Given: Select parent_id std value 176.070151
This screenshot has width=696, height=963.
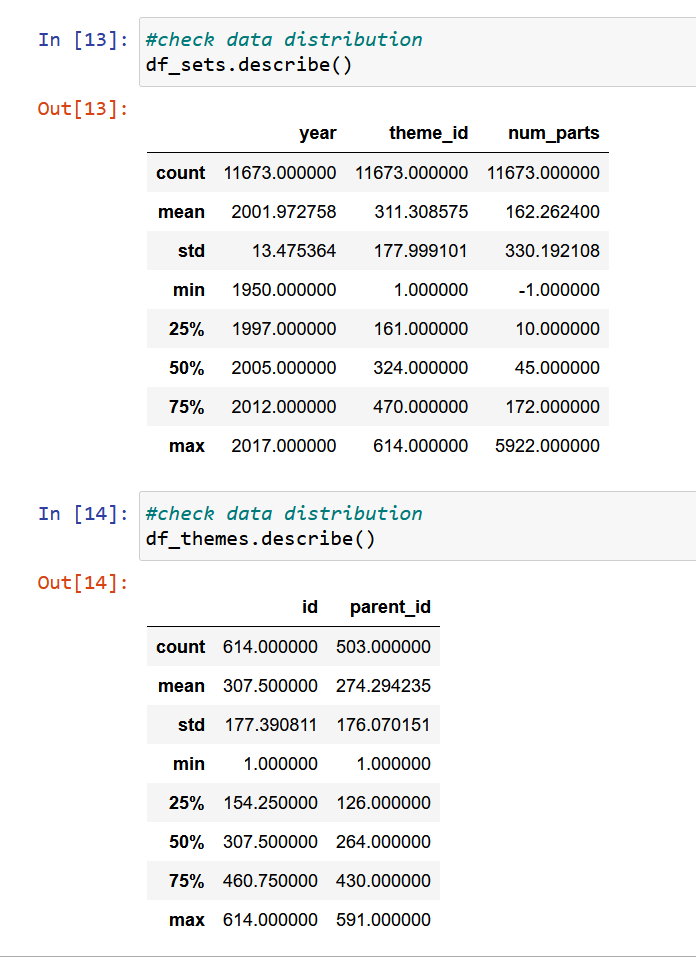Looking at the screenshot, I should [383, 725].
